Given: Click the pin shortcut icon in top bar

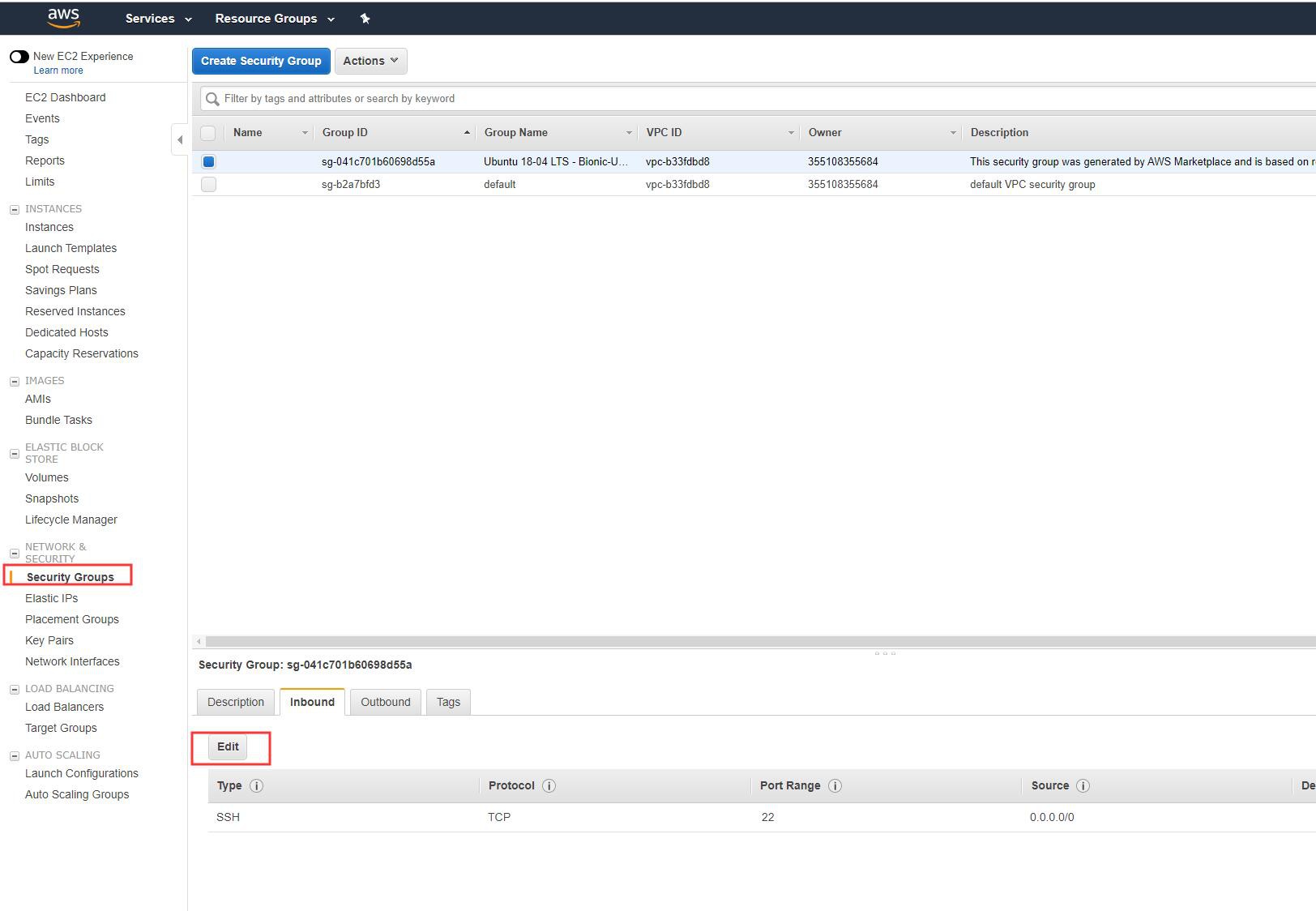Looking at the screenshot, I should pos(365,19).
